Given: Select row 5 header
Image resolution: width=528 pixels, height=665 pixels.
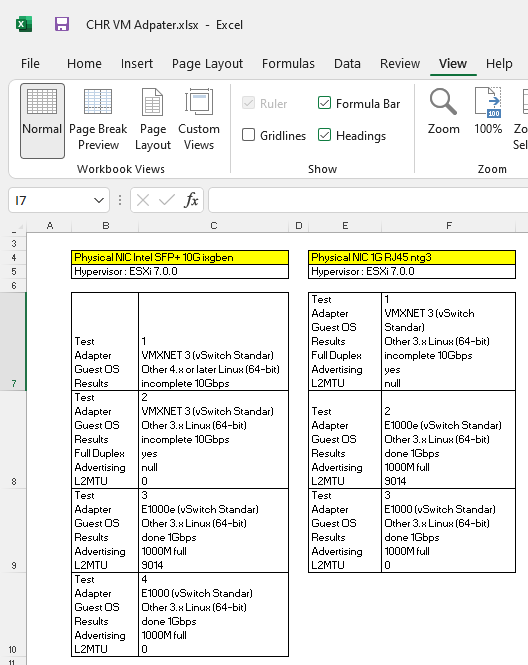Looking at the screenshot, I should pyautogui.click(x=14, y=271).
